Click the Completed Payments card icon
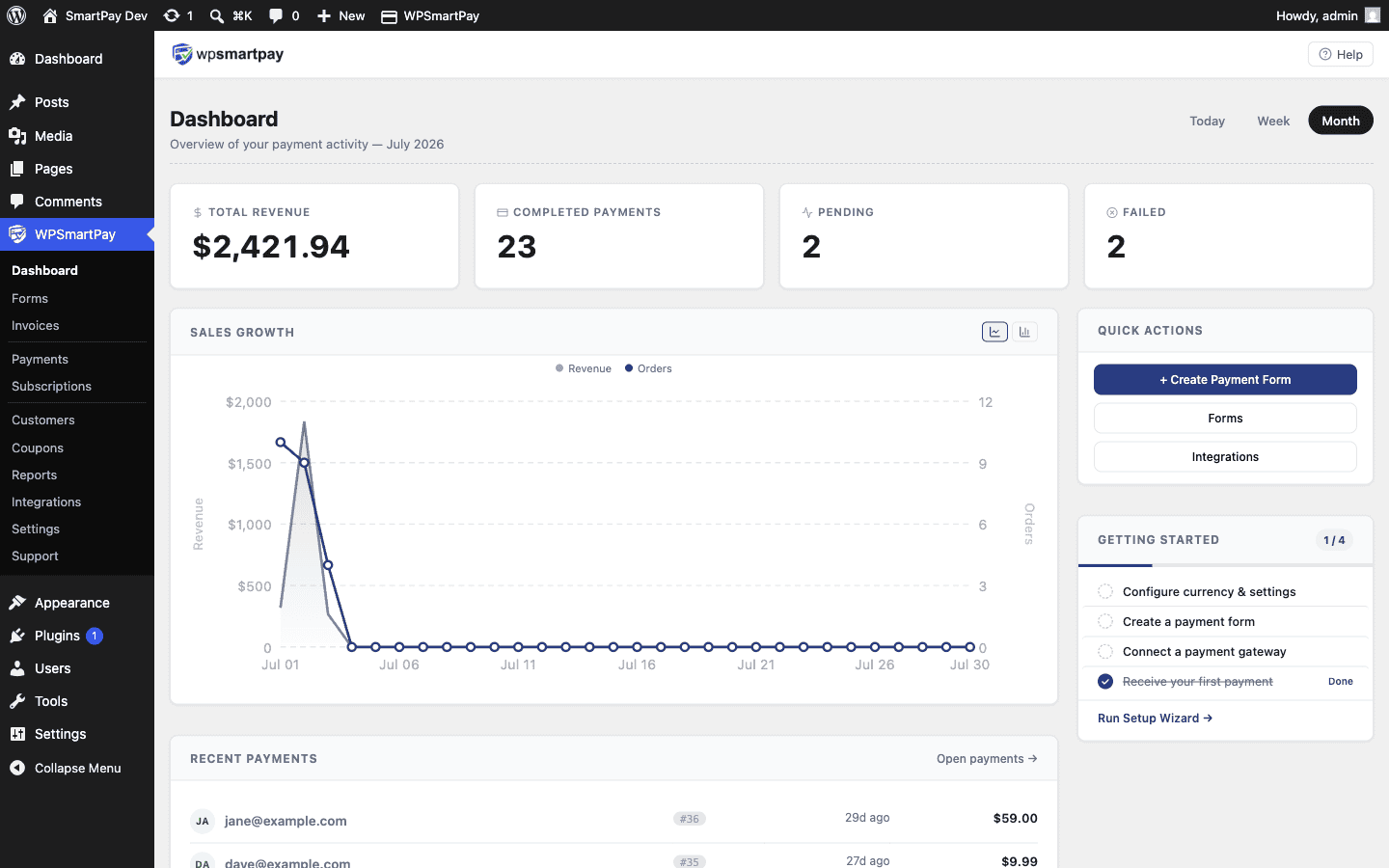 click(503, 212)
